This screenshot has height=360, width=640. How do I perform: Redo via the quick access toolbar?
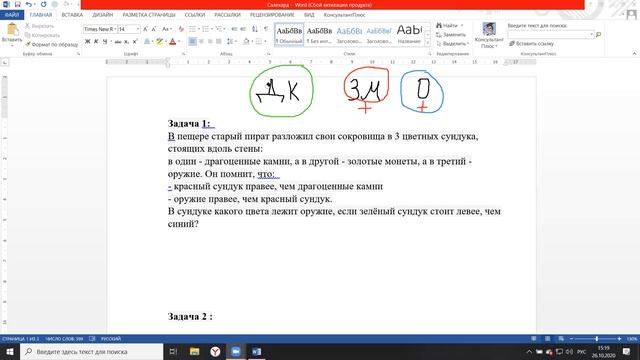[43, 4]
